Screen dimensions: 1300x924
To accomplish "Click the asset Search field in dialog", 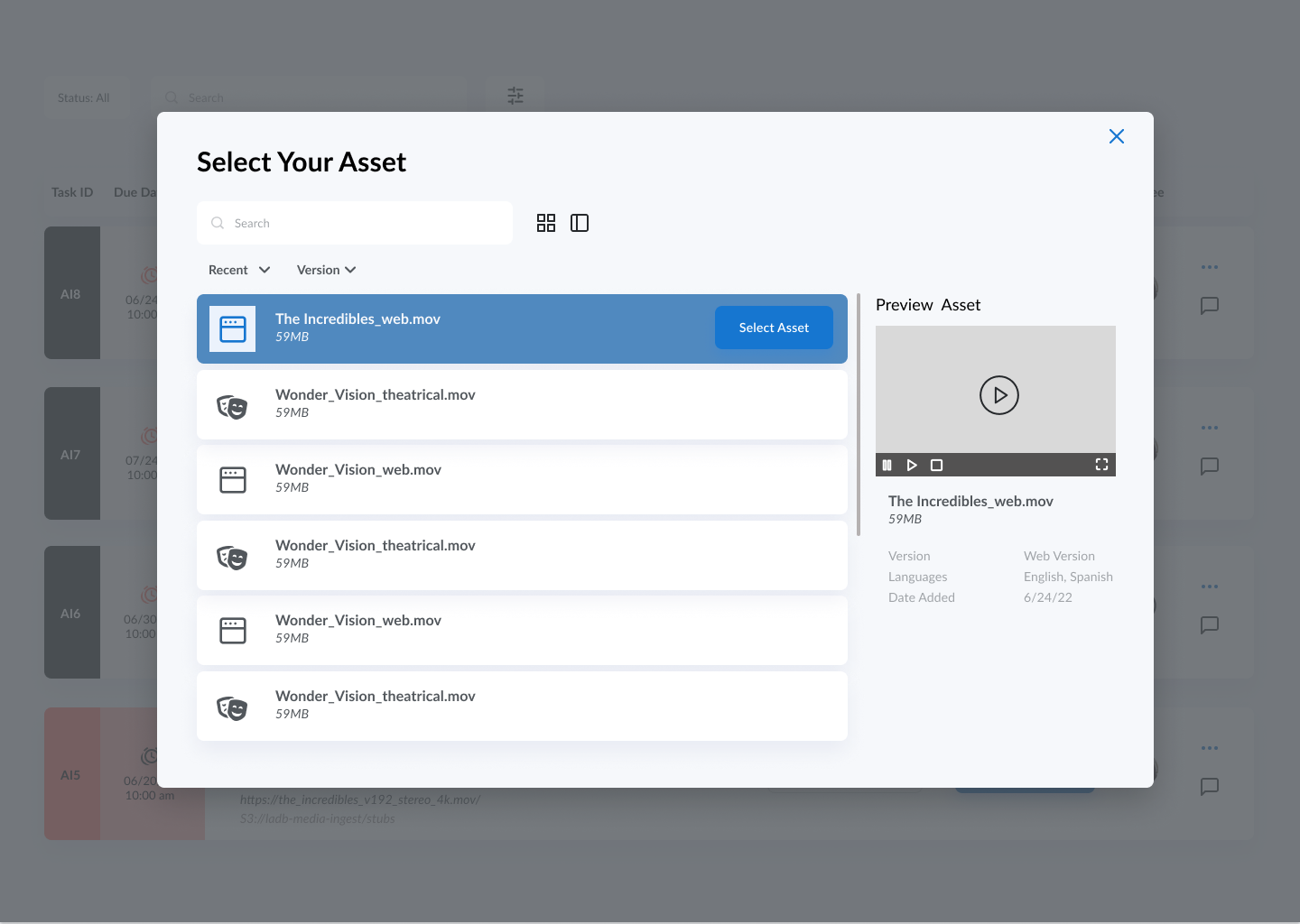I will point(355,223).
